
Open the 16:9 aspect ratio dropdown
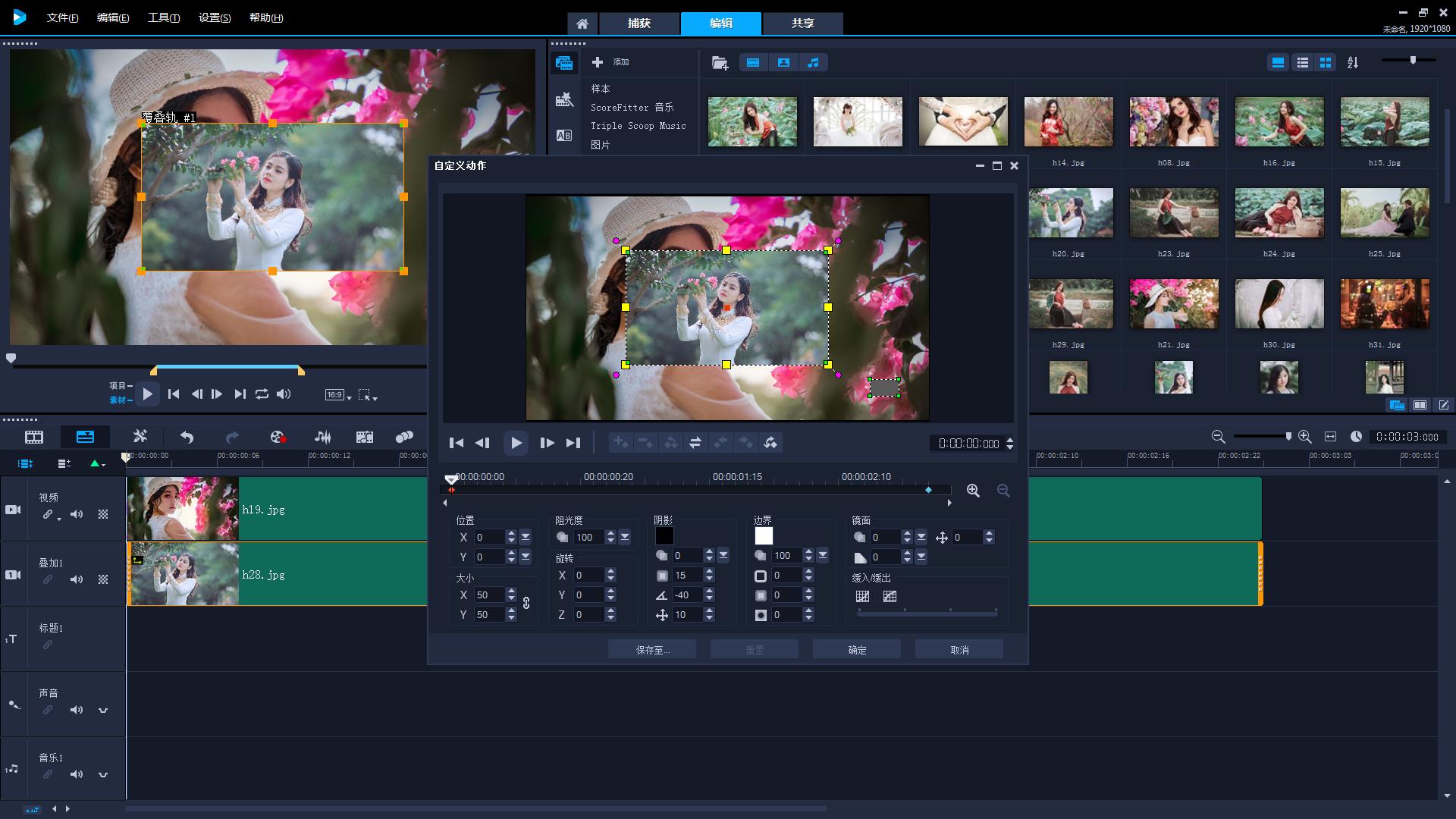point(338,395)
